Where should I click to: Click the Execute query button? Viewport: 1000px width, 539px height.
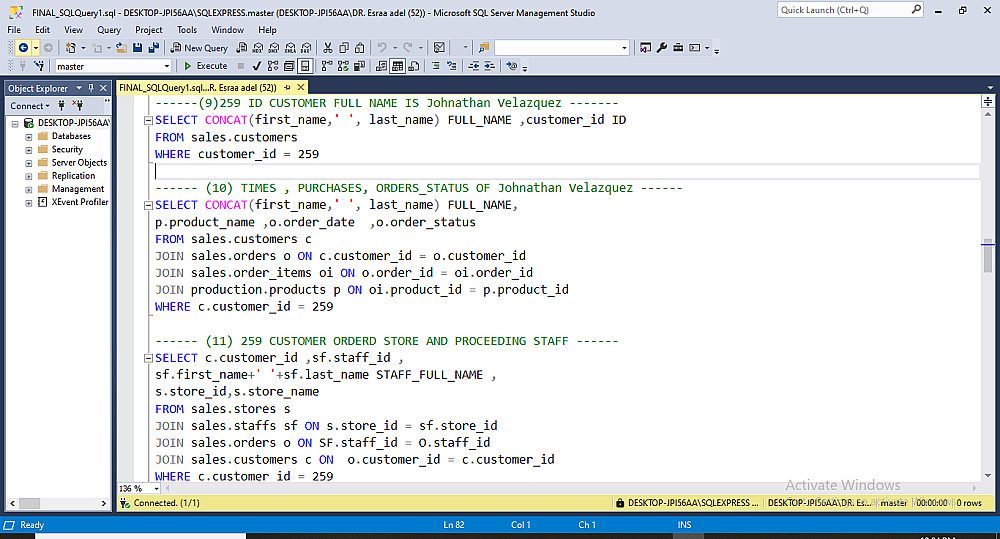click(x=205, y=66)
